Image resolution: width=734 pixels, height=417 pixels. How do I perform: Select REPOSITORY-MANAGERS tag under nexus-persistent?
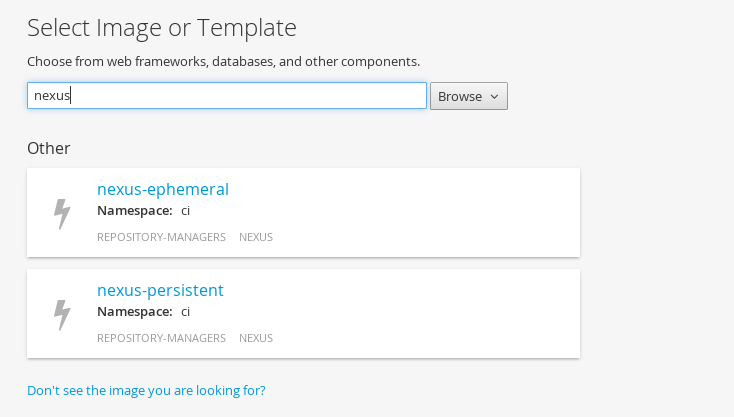[161, 338]
